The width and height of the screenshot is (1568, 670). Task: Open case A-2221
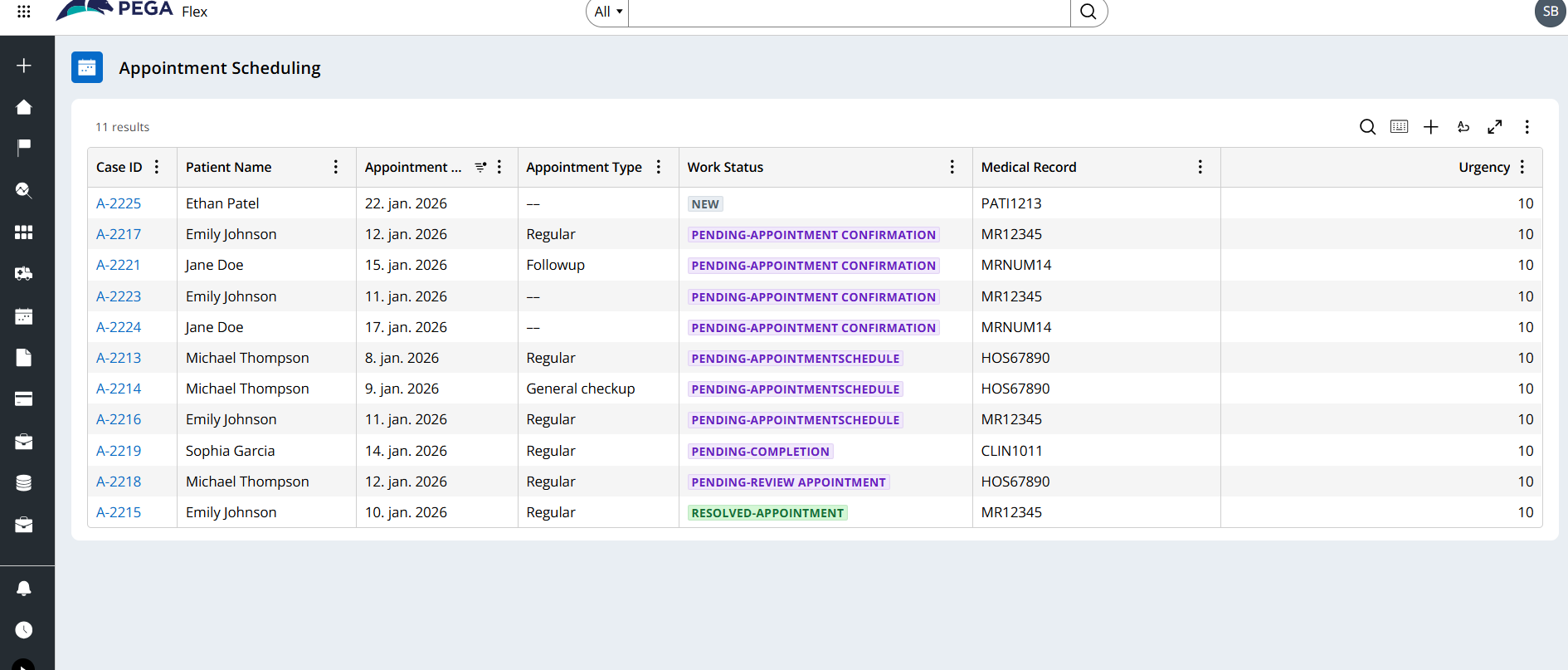pyautogui.click(x=119, y=265)
